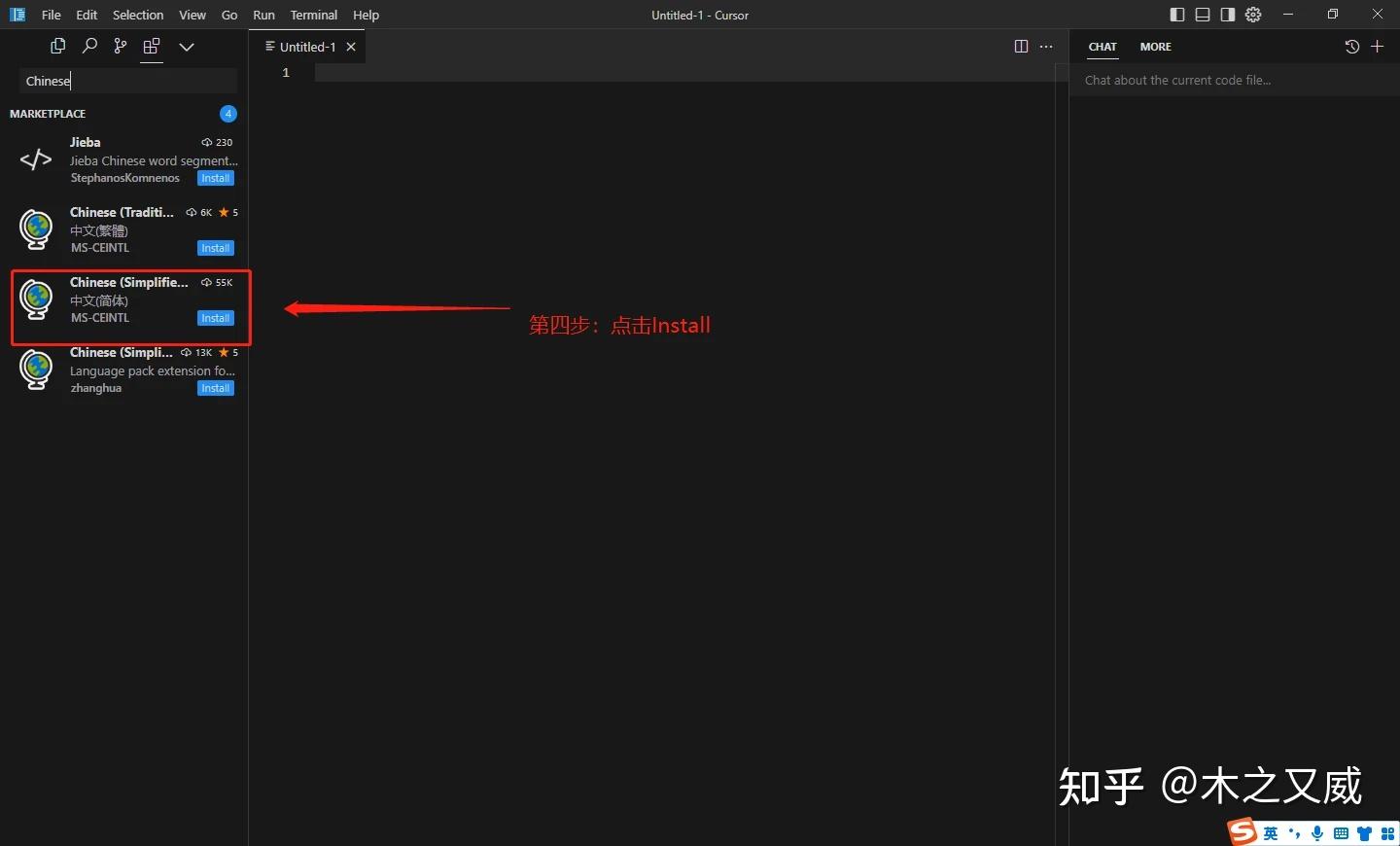This screenshot has width=1400, height=846.
Task: Expand the additional views chevron
Action: click(187, 47)
